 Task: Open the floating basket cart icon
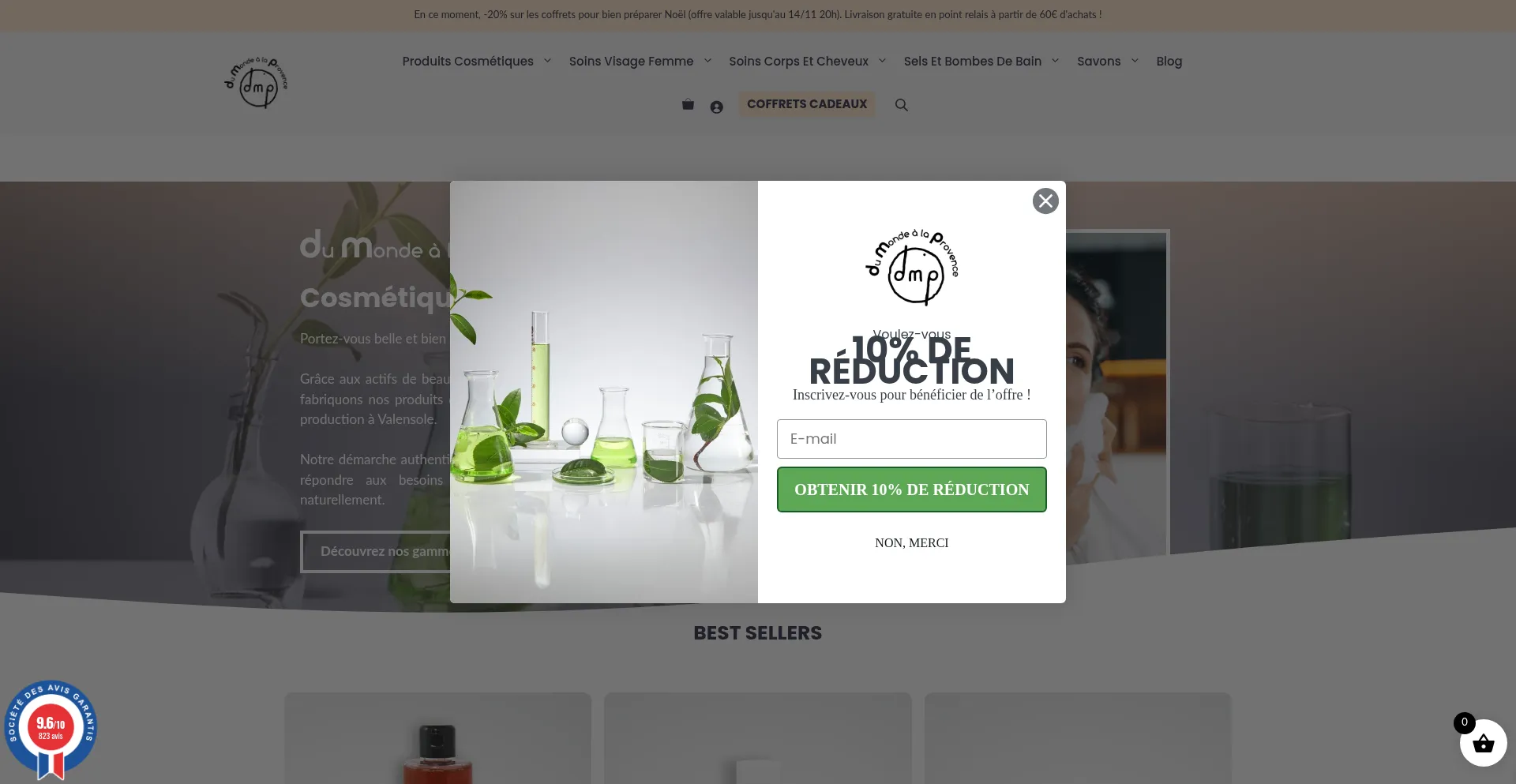[1483, 743]
